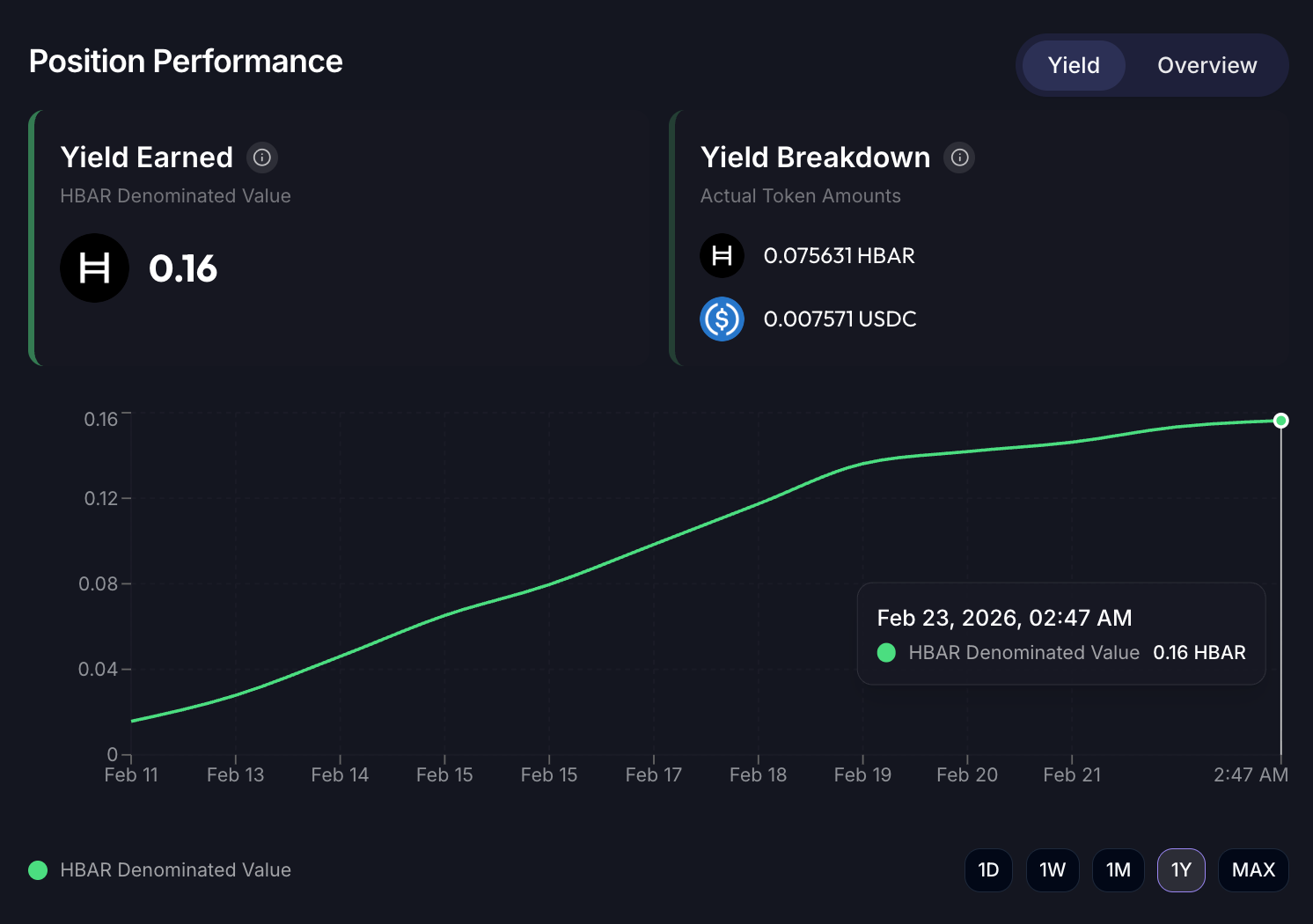Screen dimensions: 1313x924
Task: Click the 0.075631 HBAR amount
Action: (x=839, y=256)
